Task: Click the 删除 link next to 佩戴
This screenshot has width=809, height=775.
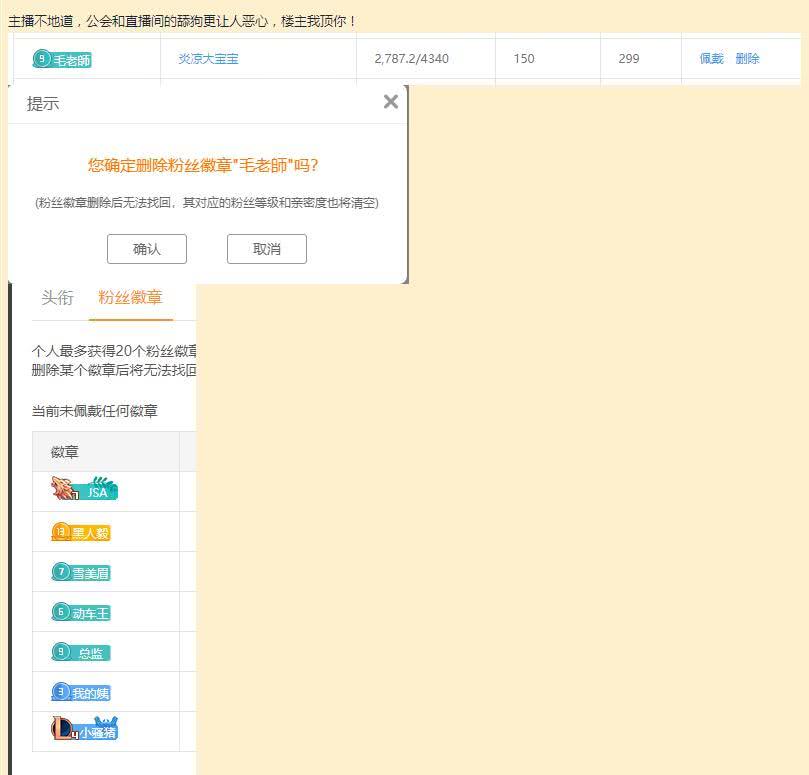Action: click(746, 59)
